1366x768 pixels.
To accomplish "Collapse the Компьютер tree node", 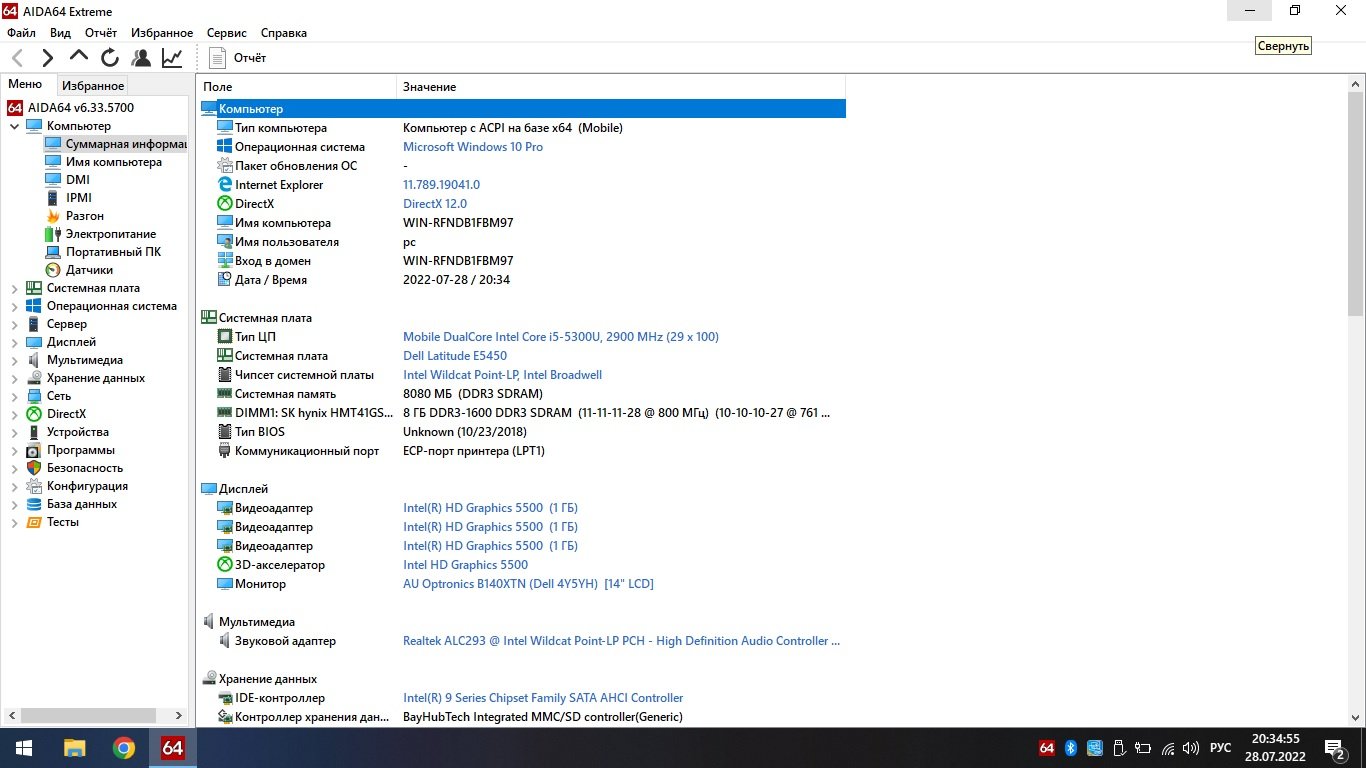I will pos(14,126).
